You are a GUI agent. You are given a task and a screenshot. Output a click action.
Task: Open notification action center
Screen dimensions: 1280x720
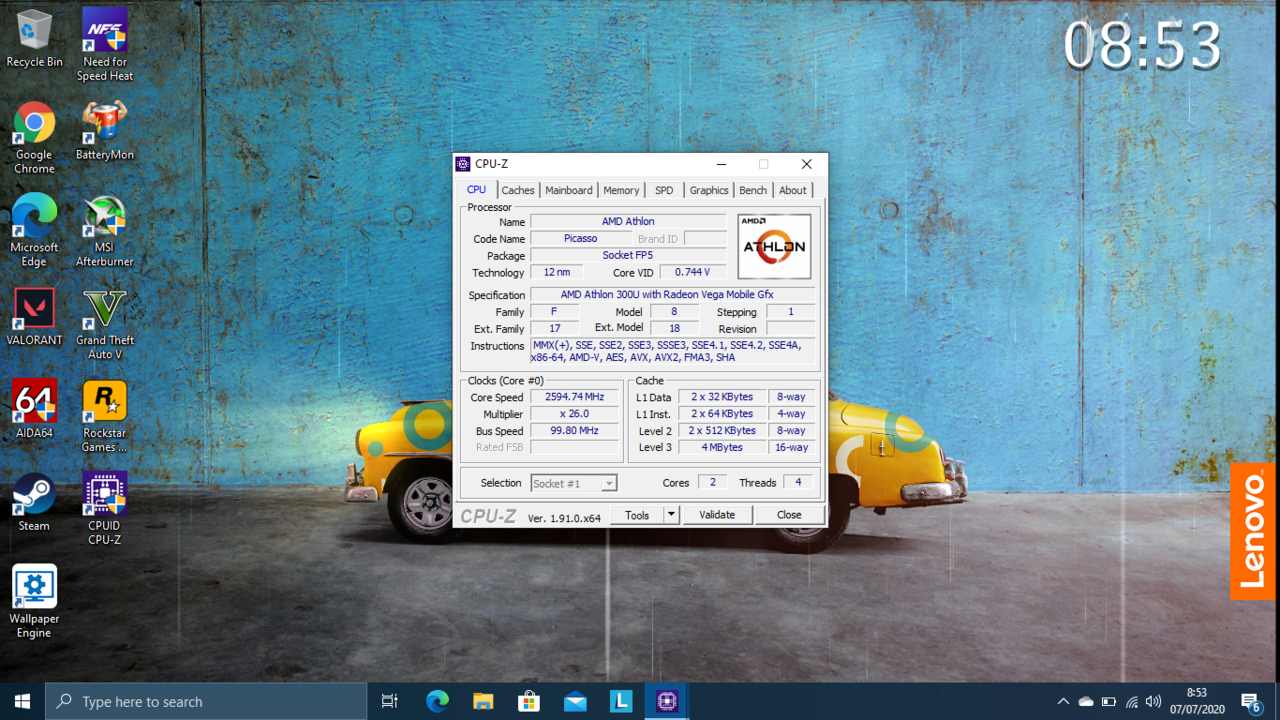click(1252, 701)
